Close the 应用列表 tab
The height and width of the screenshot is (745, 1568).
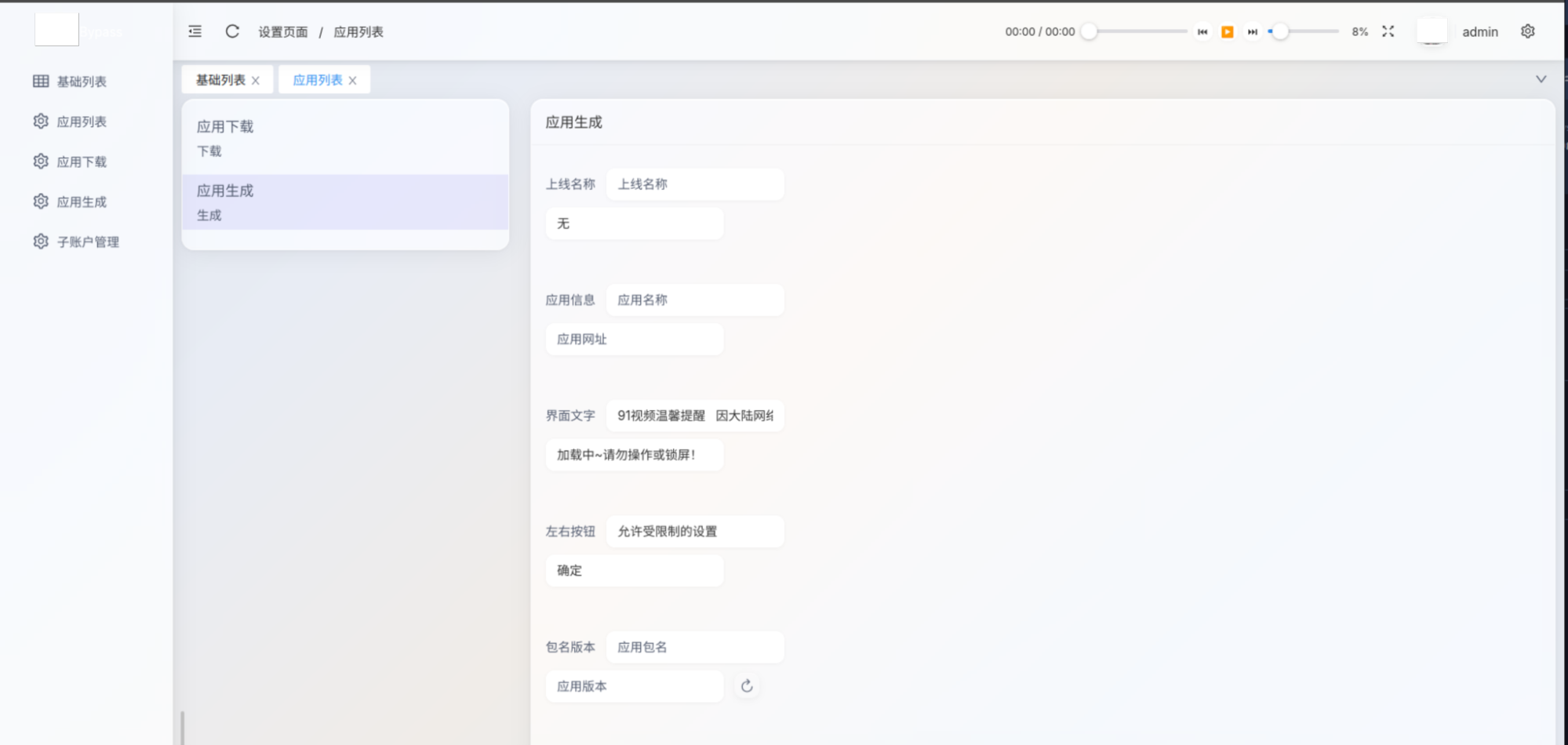353,80
